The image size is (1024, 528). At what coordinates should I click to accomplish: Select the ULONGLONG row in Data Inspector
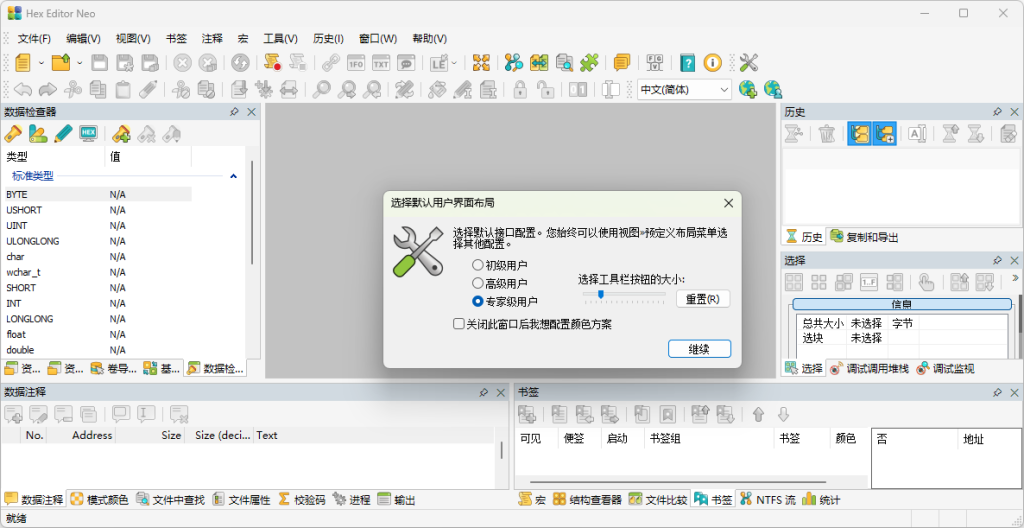[x=98, y=241]
